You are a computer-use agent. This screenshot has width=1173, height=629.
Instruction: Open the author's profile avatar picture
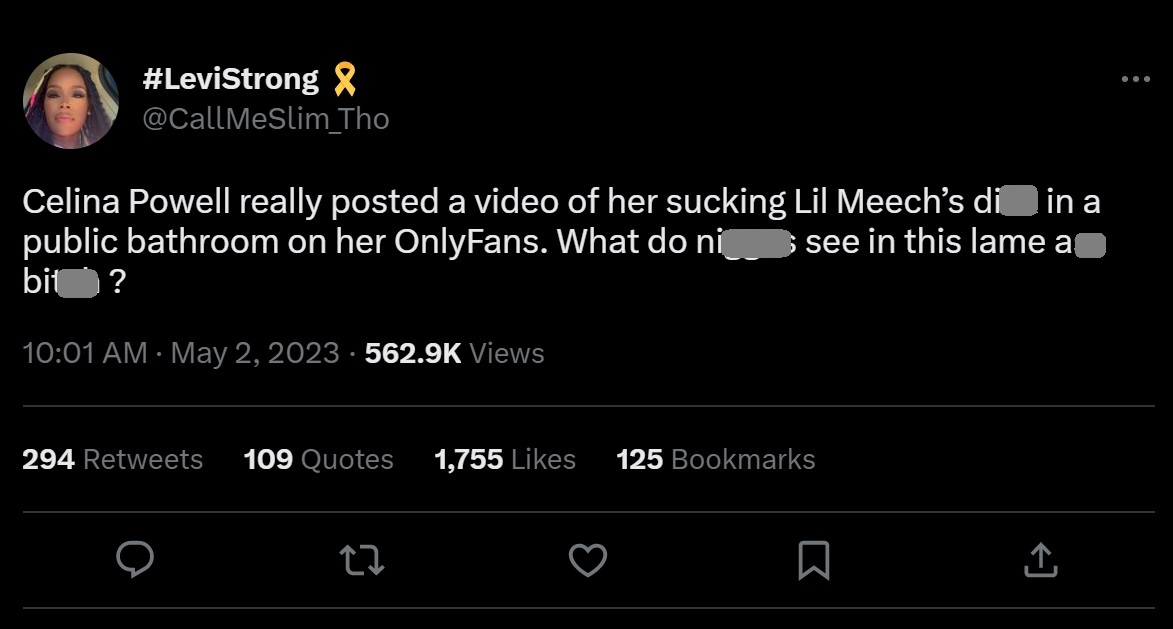(x=71, y=101)
